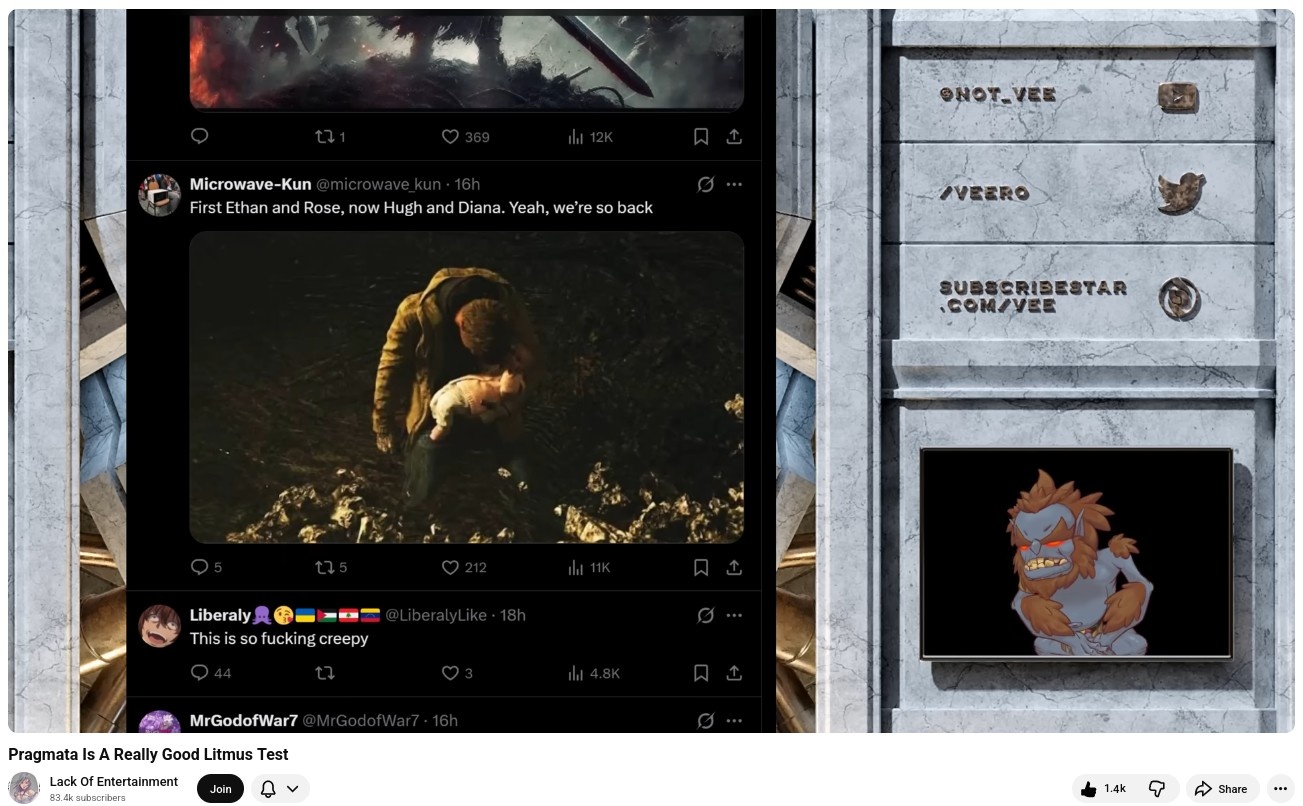The image size is (1303, 806).
Task: Bookmark the Liberaly tweet
Action: tap(701, 673)
